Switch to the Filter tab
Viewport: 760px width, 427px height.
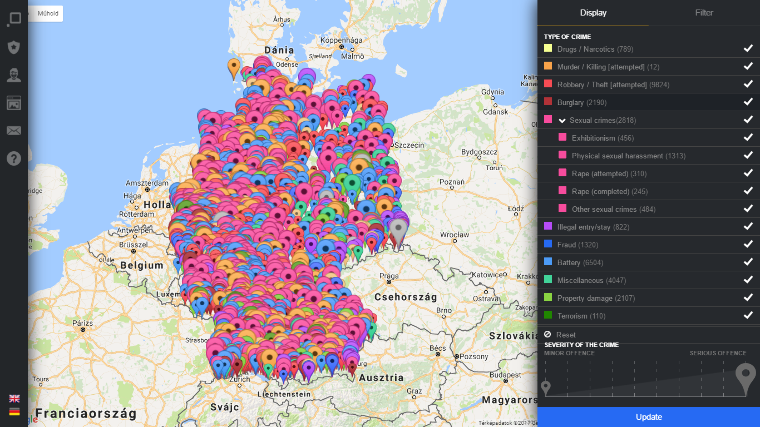[x=704, y=13]
